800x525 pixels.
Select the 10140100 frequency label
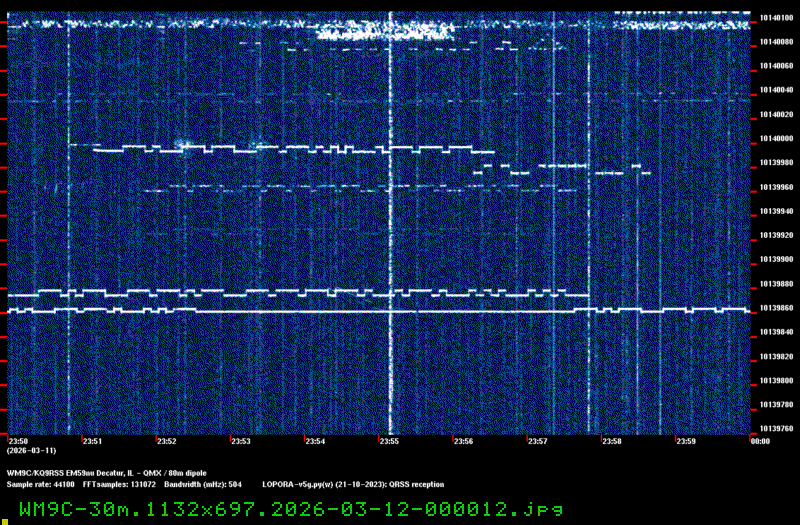(776, 17)
